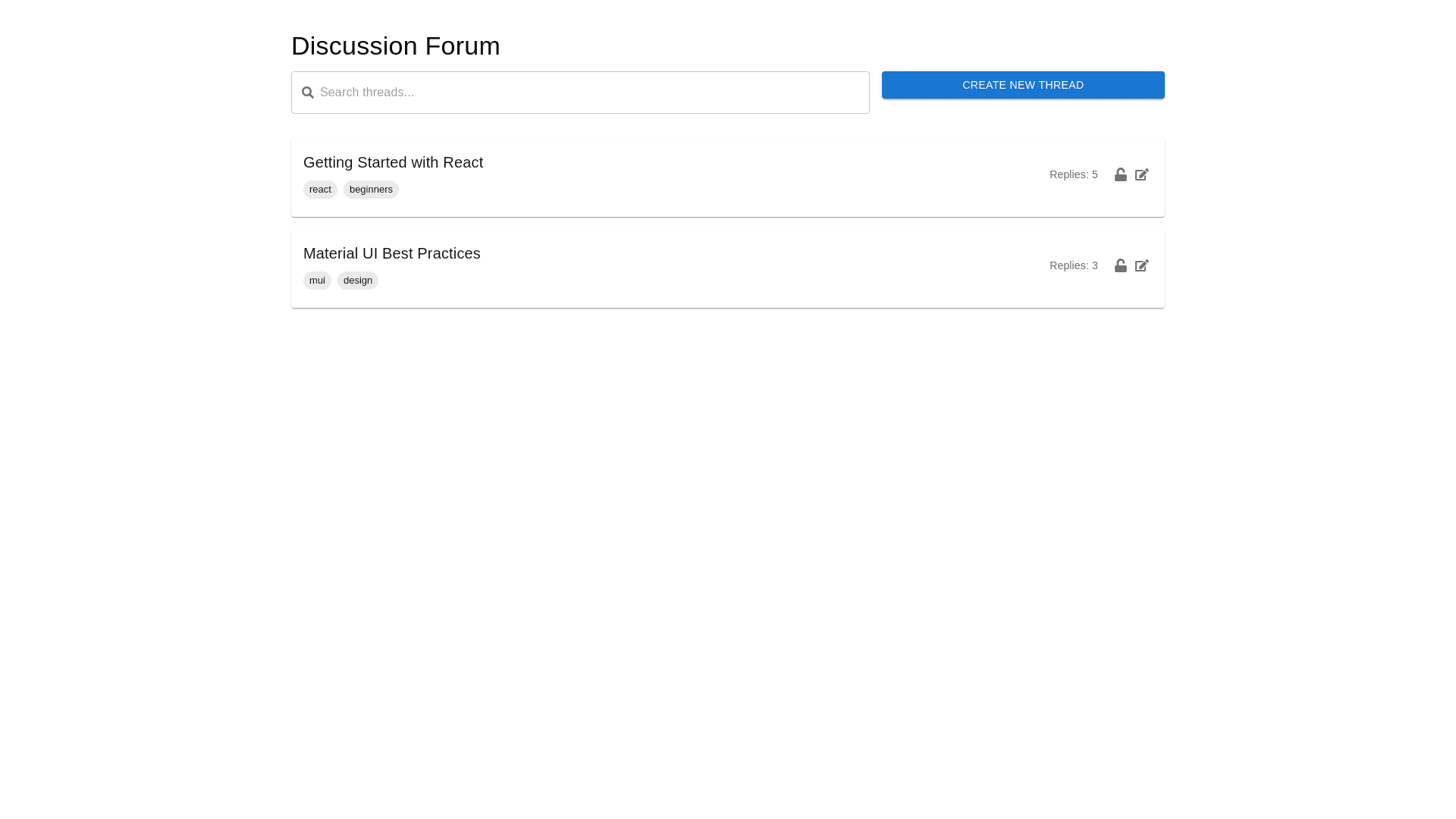Click inside the search threads field
Image resolution: width=1456 pixels, height=819 pixels.
(x=591, y=93)
